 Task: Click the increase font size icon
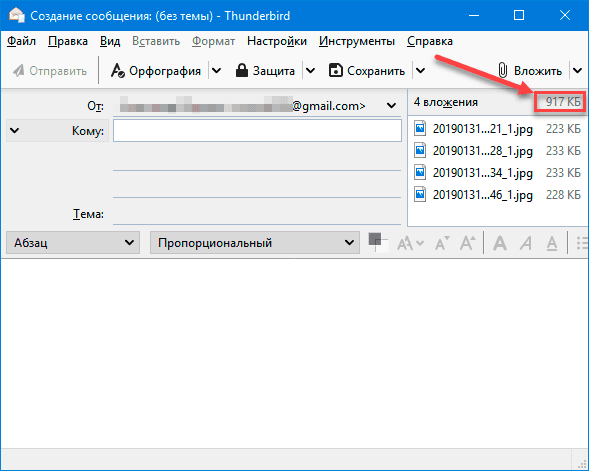click(468, 243)
